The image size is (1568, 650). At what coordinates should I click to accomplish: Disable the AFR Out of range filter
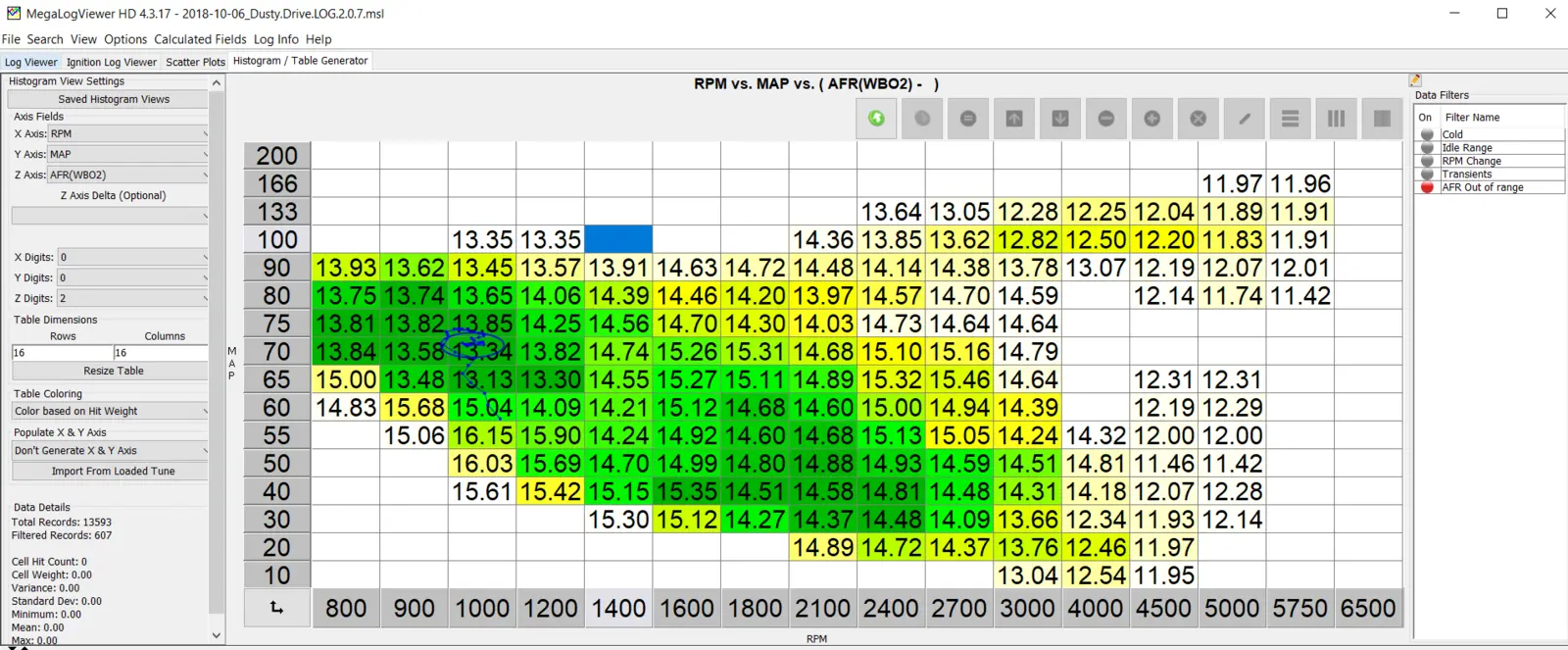click(1427, 187)
